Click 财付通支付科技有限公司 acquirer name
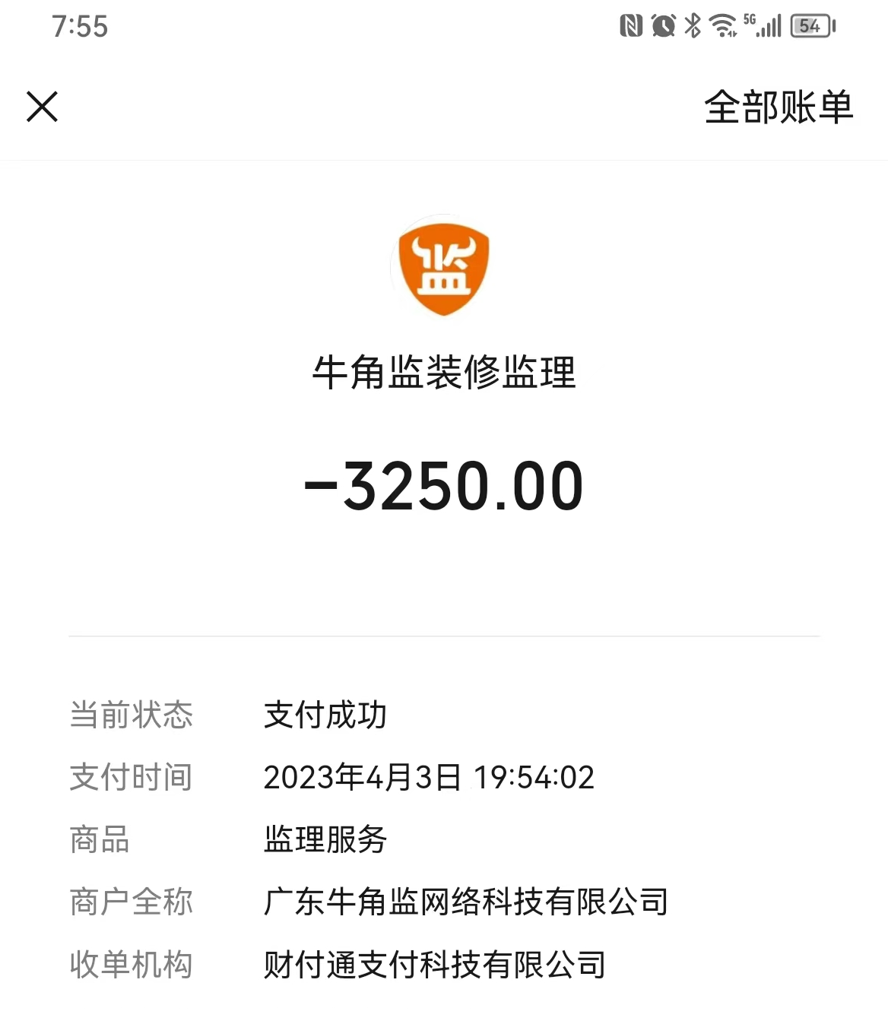The image size is (888, 1009). (x=435, y=964)
